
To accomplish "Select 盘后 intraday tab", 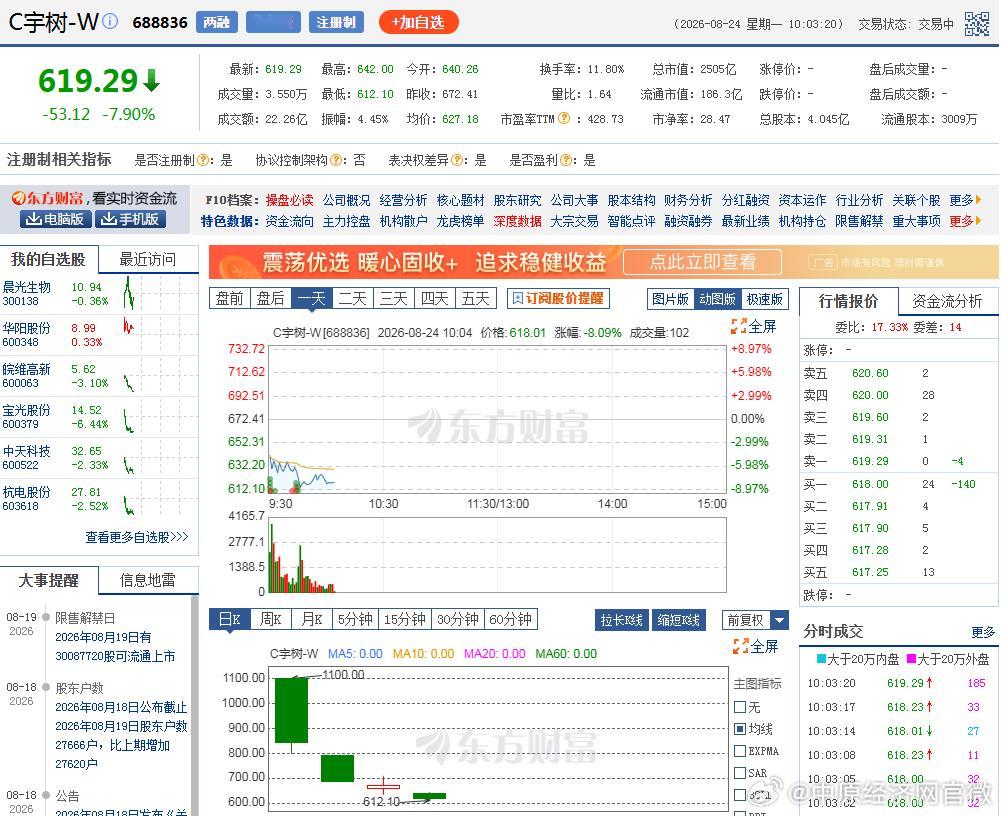I will click(271, 298).
